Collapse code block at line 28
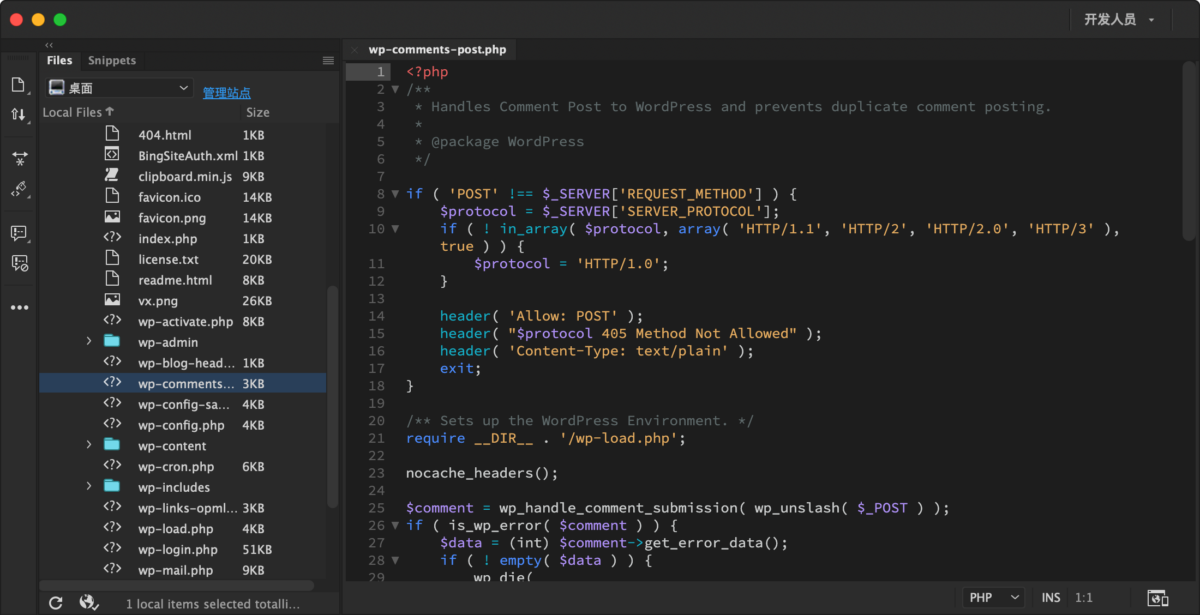This screenshot has height=615, width=1200. [x=395, y=561]
